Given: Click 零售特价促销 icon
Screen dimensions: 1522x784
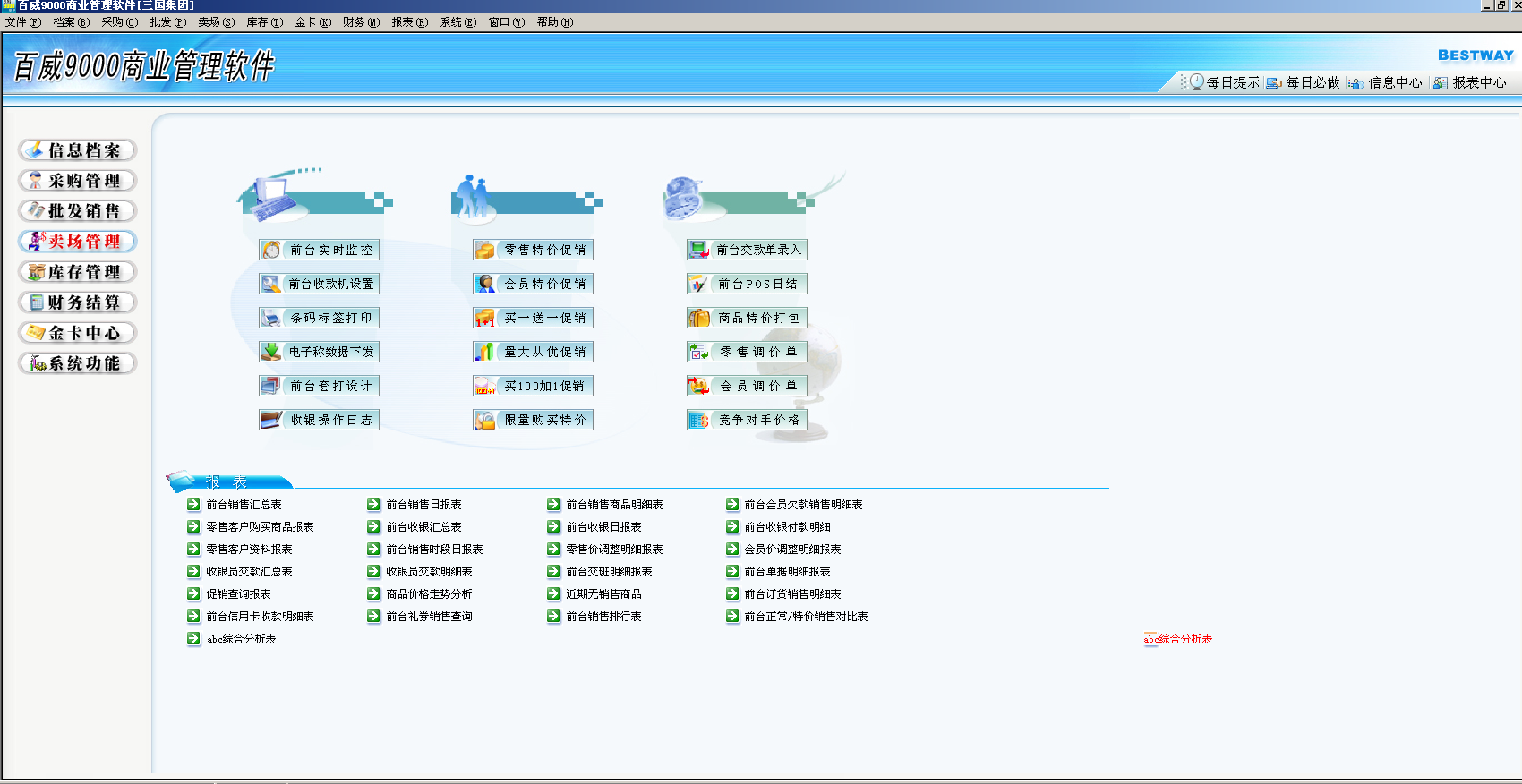Looking at the screenshot, I should coord(485,250).
